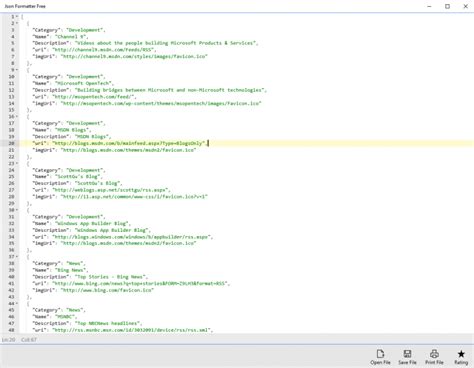Save the document with Save File icon
474x368 pixels.
click(407, 357)
